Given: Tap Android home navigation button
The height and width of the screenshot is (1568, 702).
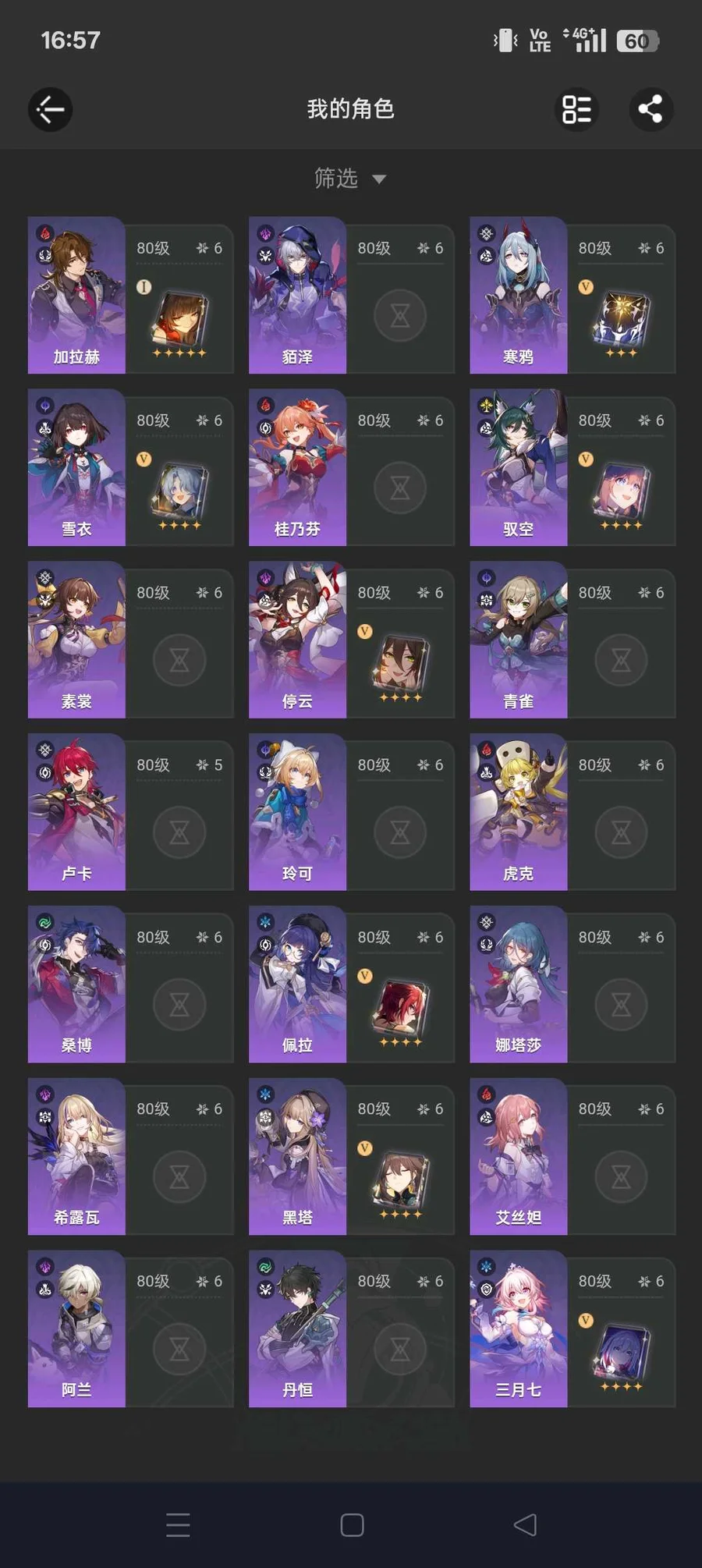Looking at the screenshot, I should coord(352,1525).
